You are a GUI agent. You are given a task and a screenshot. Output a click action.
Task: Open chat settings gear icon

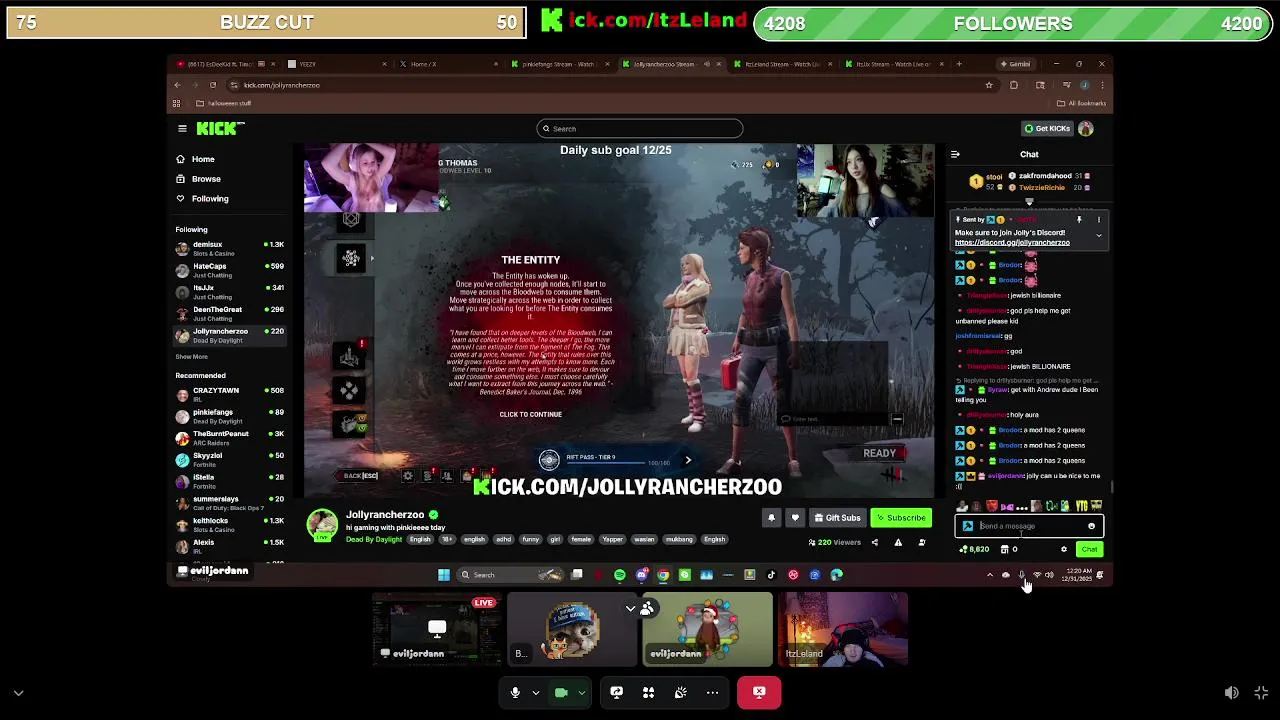click(x=1064, y=549)
